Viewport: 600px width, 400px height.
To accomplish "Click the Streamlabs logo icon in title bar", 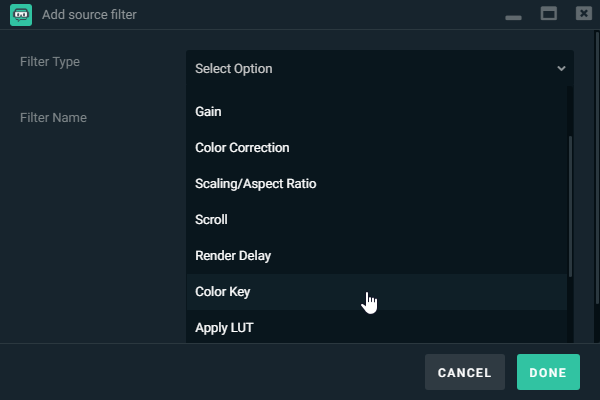I will point(20,14).
